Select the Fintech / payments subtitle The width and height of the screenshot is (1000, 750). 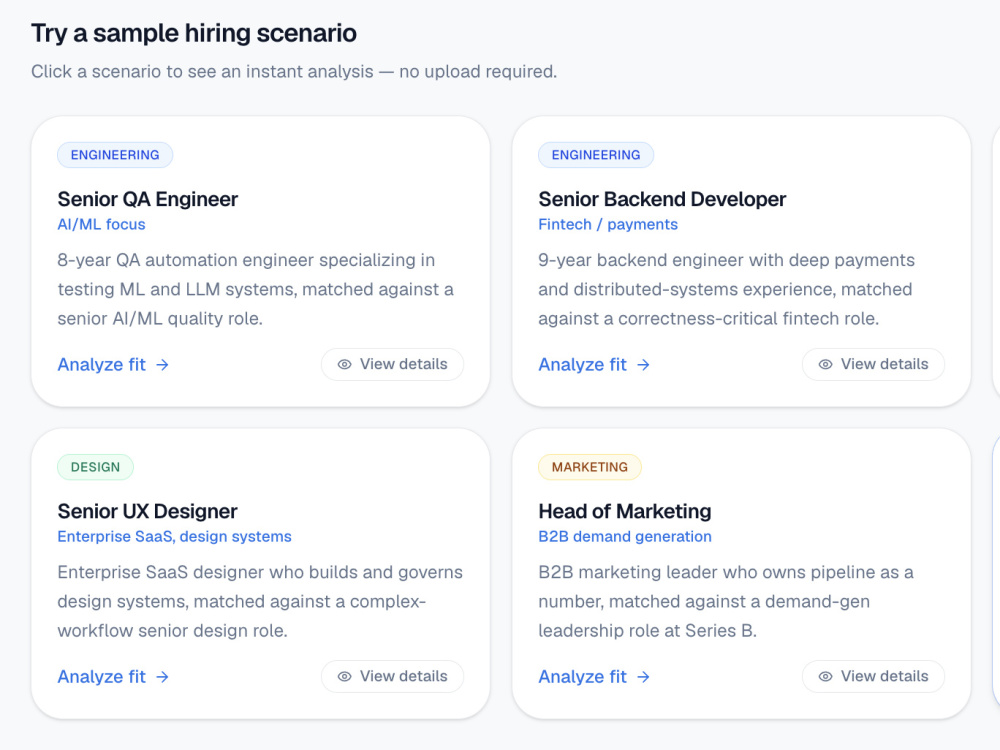click(608, 224)
